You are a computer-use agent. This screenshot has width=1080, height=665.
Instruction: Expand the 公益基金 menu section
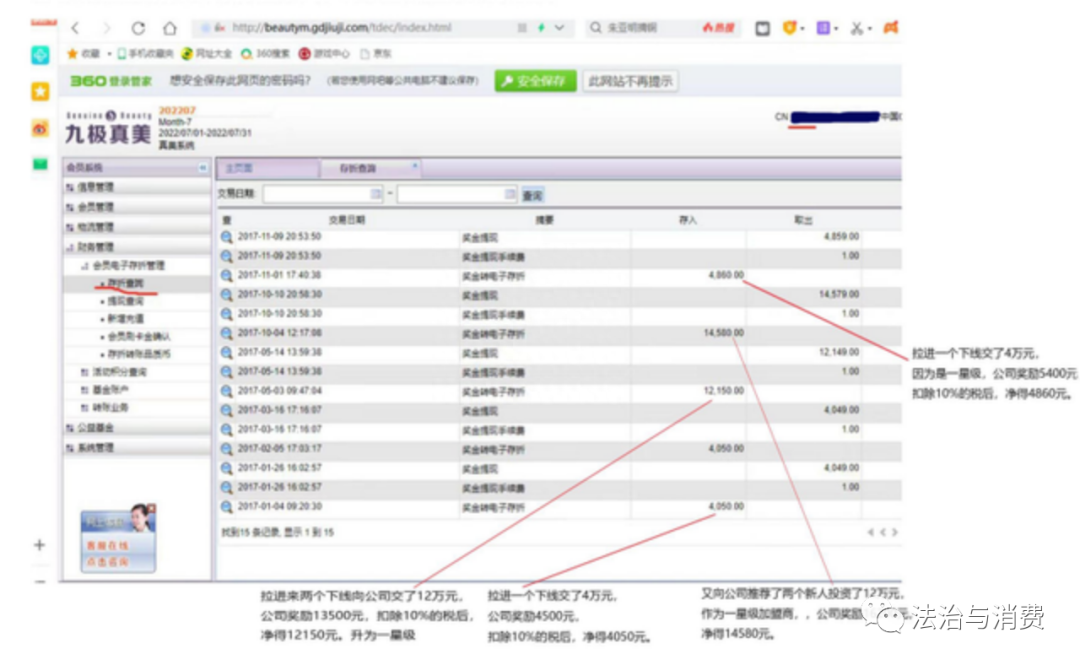136,427
